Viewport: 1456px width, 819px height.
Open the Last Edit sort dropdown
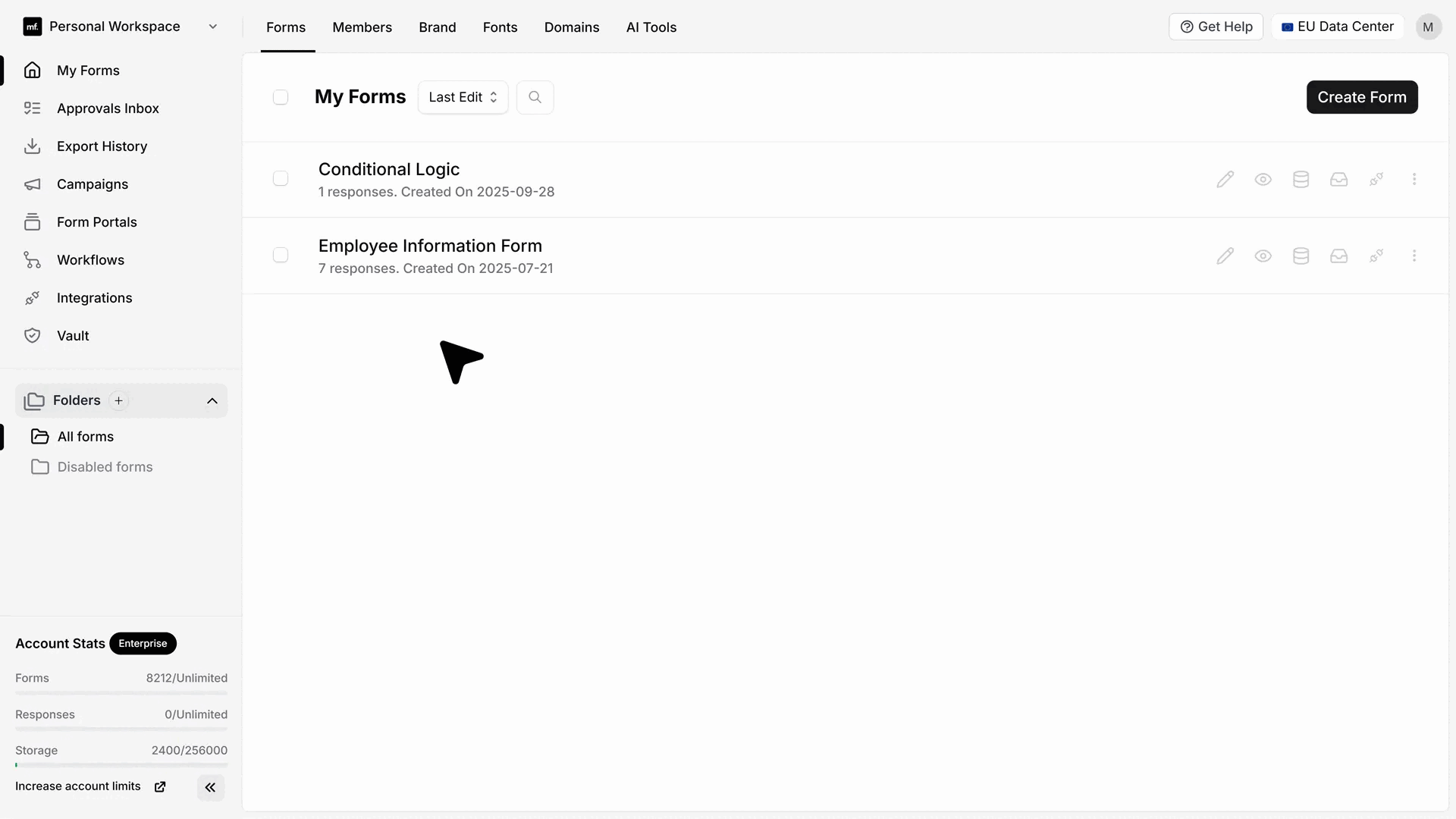(463, 97)
